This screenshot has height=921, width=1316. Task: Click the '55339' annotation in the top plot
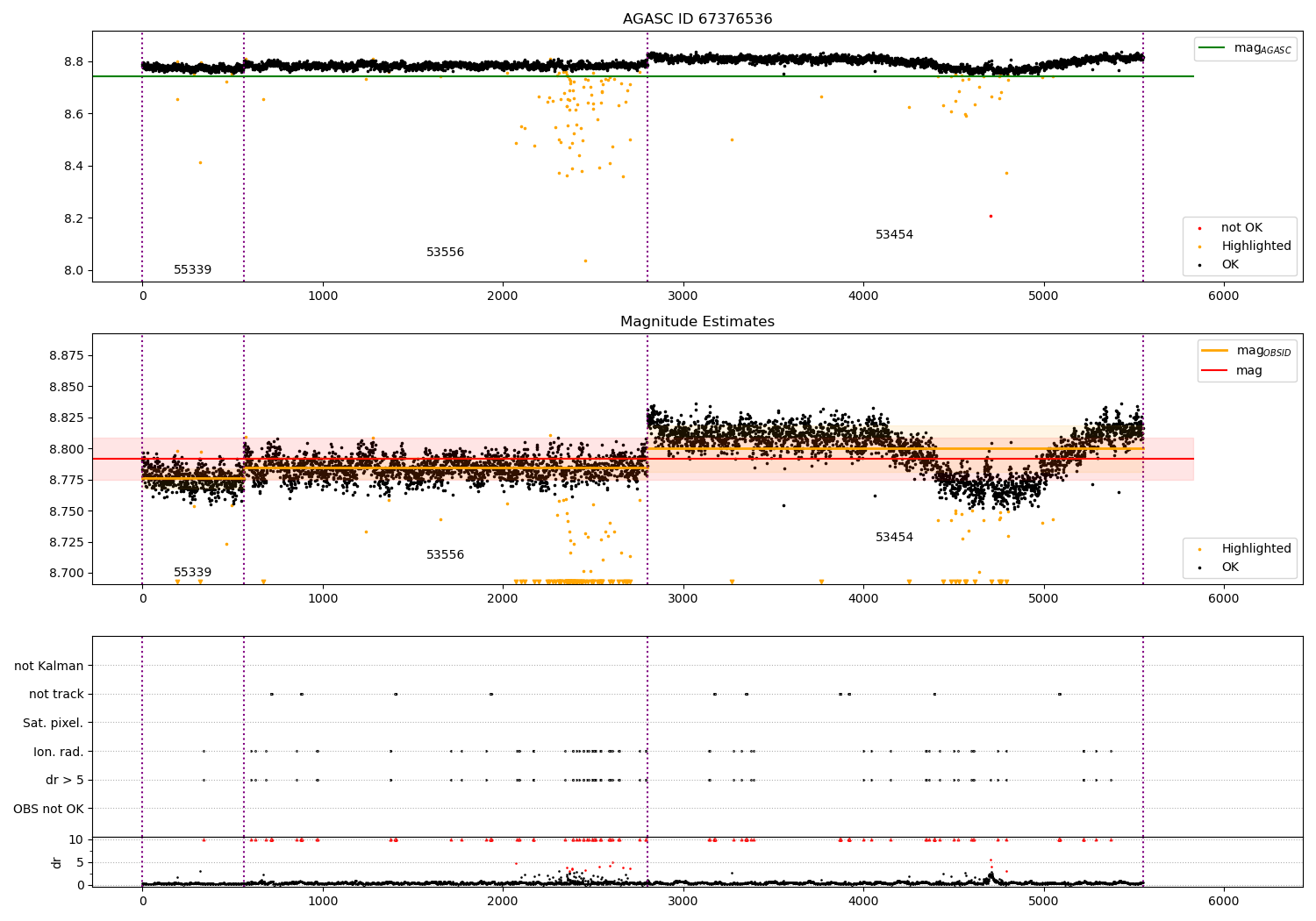coord(192,270)
